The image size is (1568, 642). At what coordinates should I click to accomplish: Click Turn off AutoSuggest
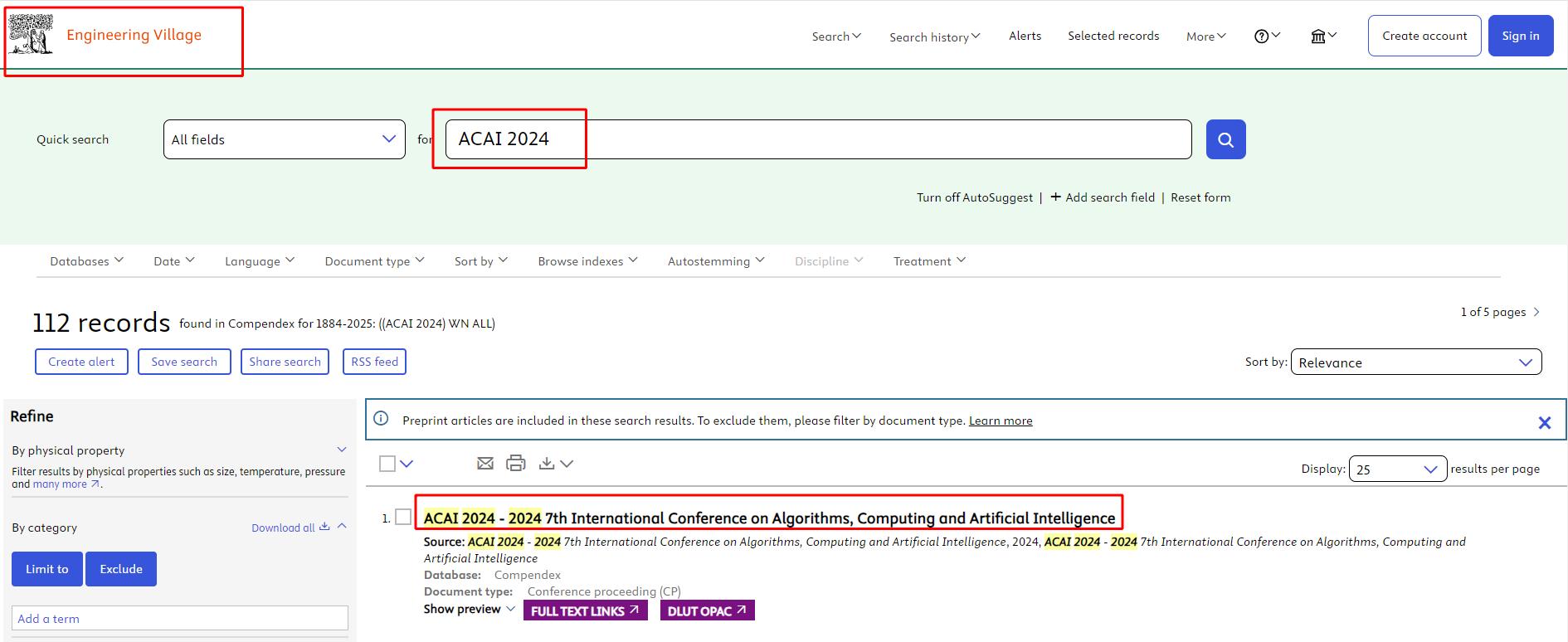(975, 197)
